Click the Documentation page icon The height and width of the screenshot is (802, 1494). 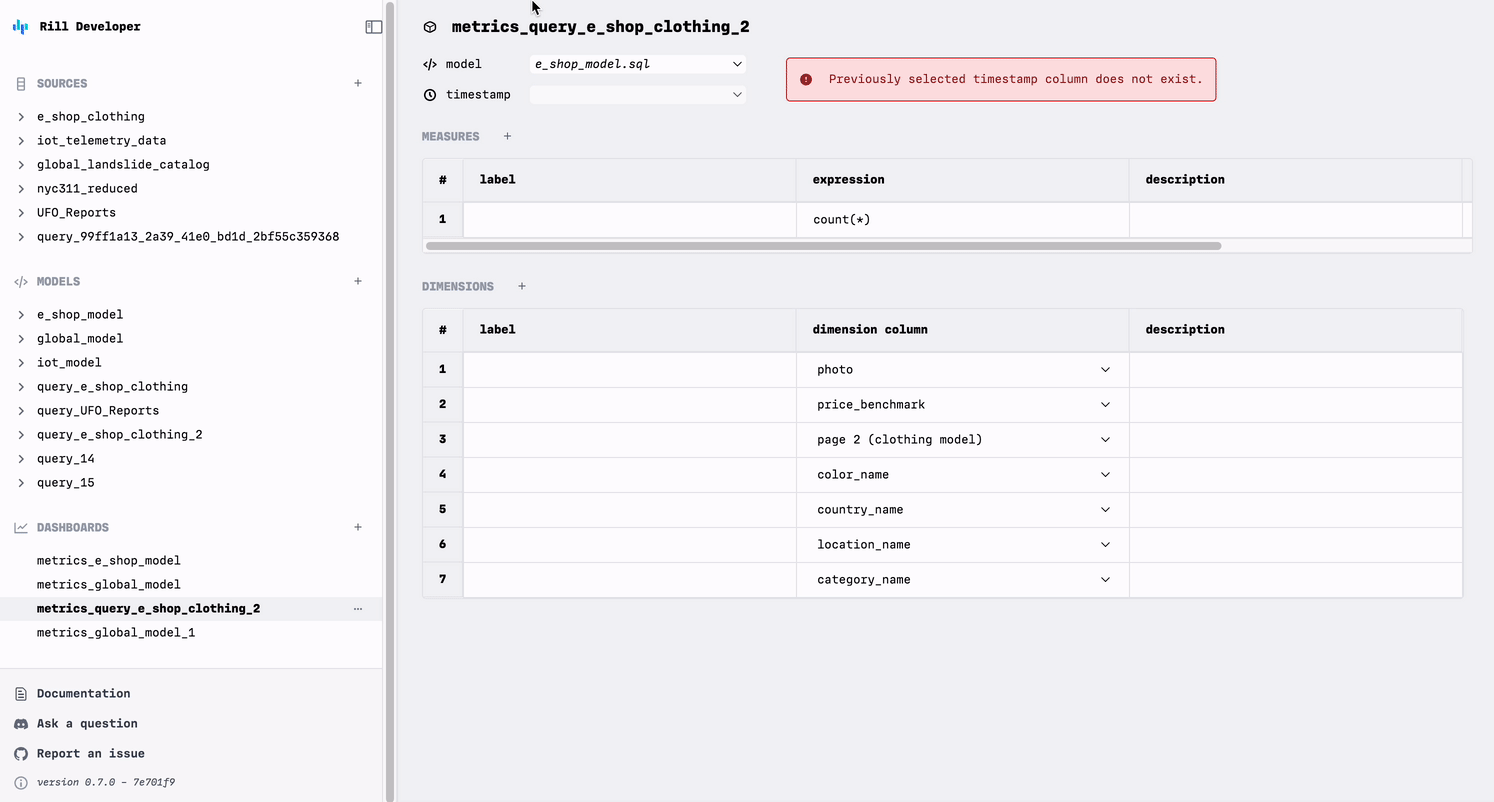[x=21, y=693]
